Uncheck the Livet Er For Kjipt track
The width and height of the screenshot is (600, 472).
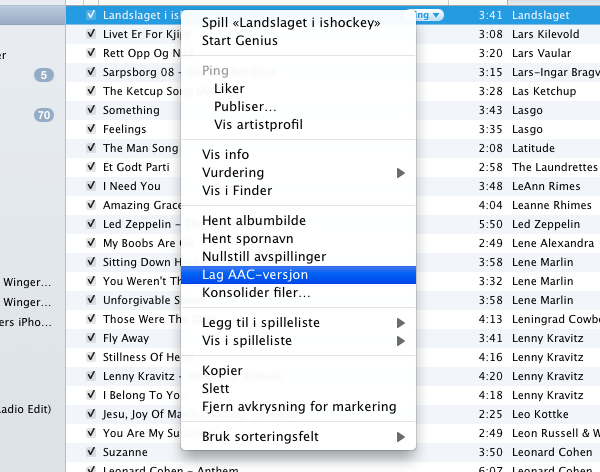pos(92,35)
